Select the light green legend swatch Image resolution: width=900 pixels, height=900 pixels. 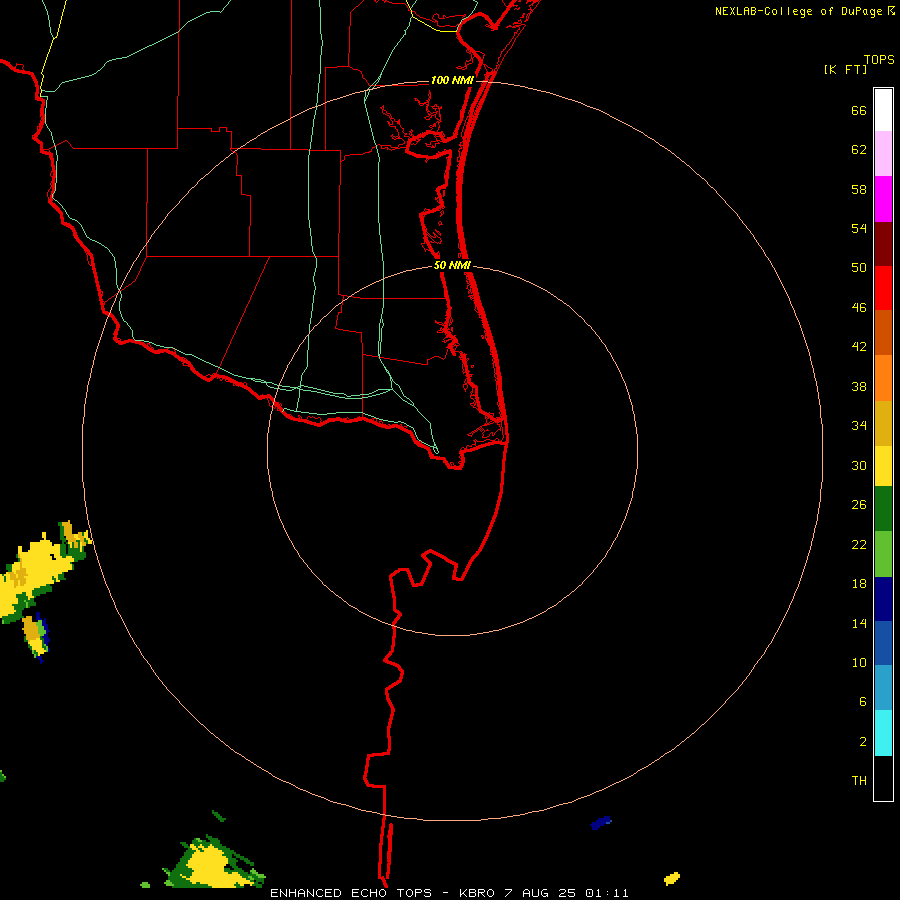pos(883,554)
